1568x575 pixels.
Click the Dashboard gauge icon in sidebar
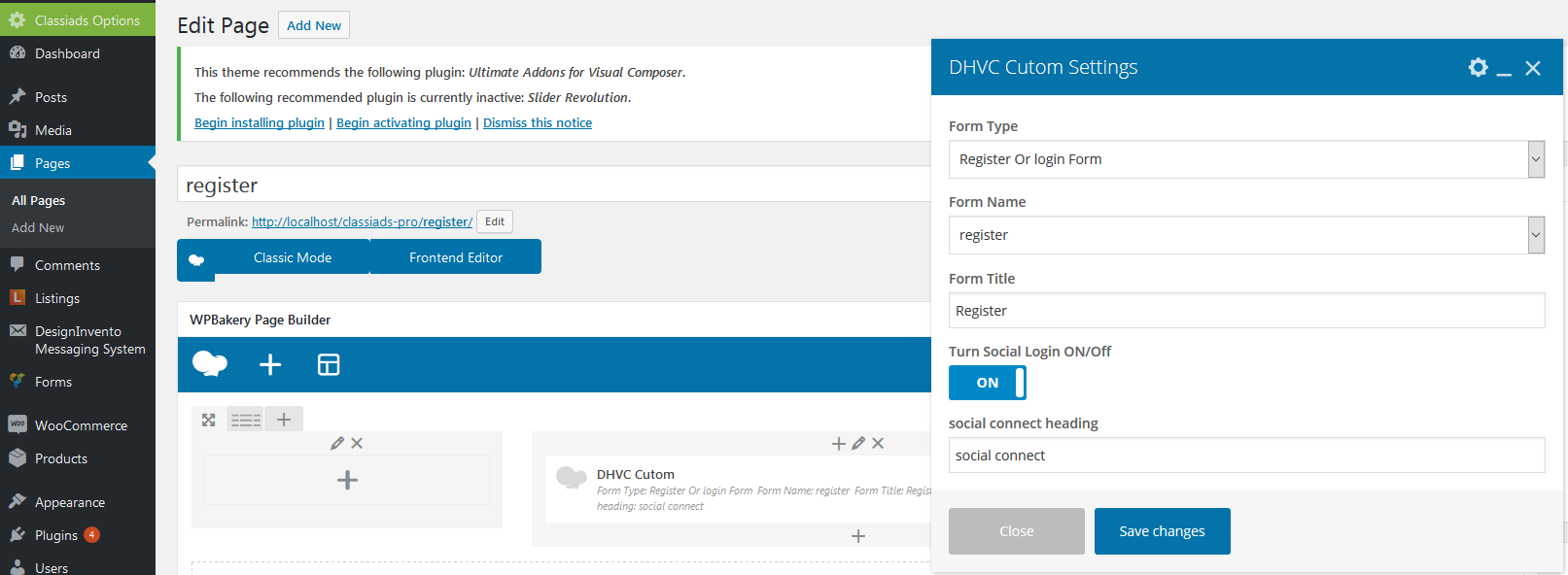click(x=17, y=53)
